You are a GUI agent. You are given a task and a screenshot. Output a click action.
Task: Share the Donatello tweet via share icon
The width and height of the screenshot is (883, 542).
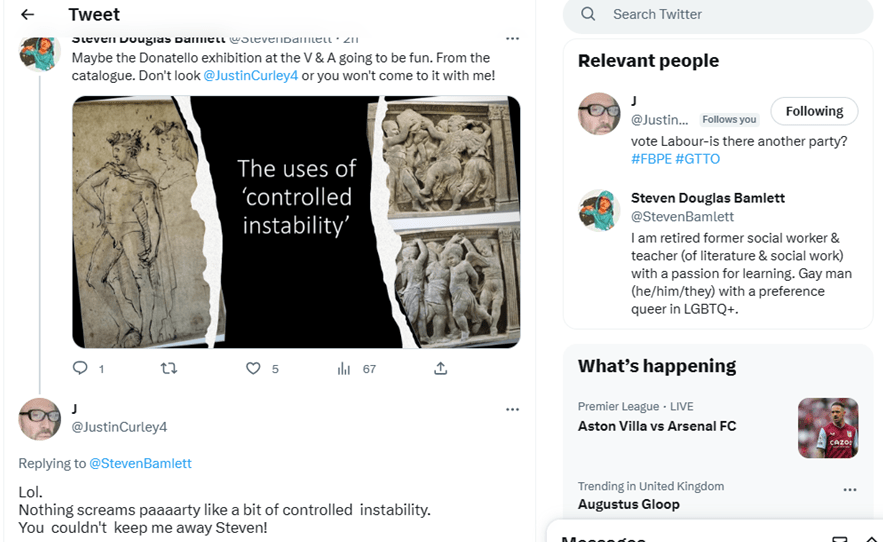pos(440,368)
